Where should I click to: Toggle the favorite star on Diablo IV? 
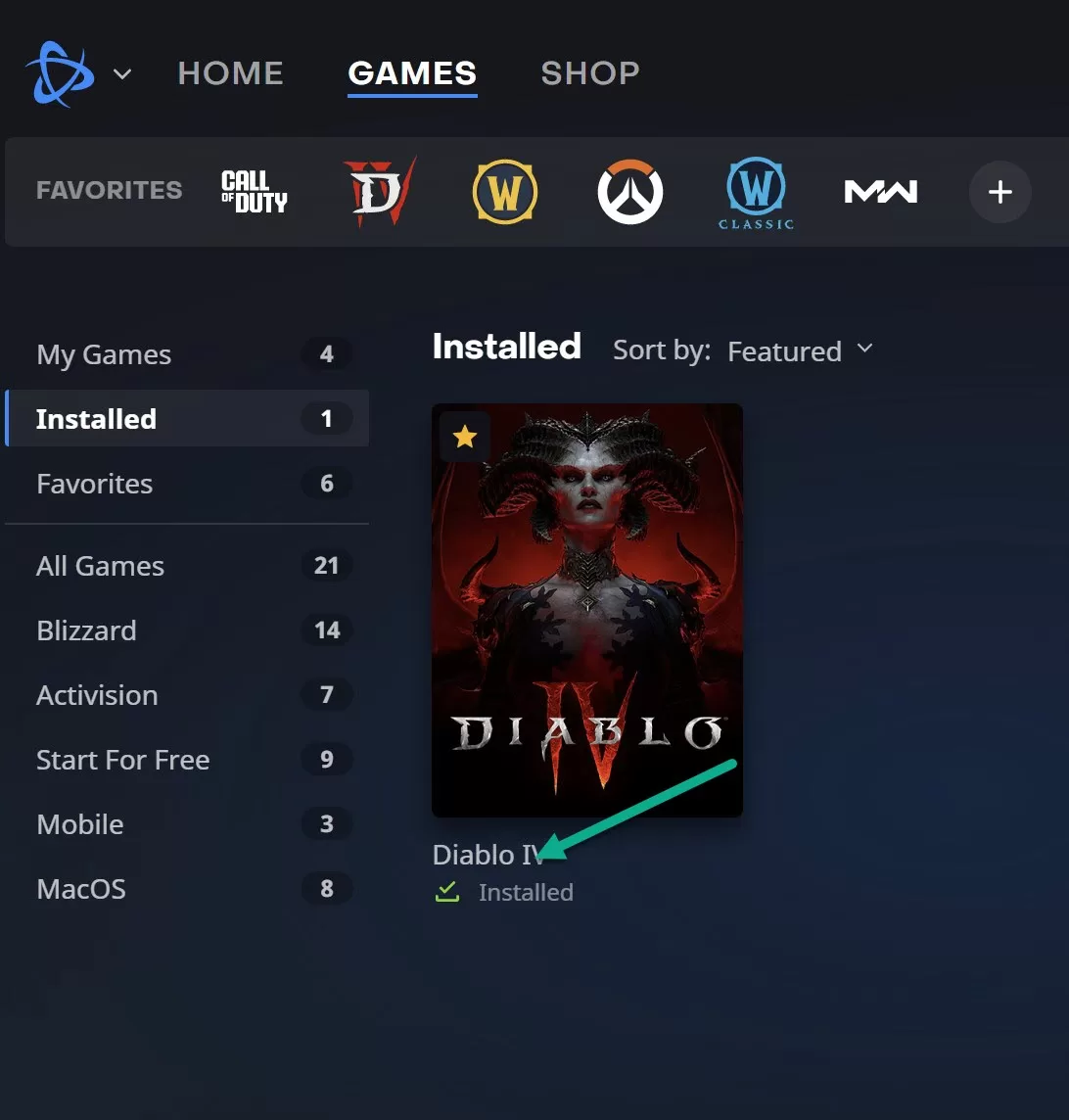point(465,437)
